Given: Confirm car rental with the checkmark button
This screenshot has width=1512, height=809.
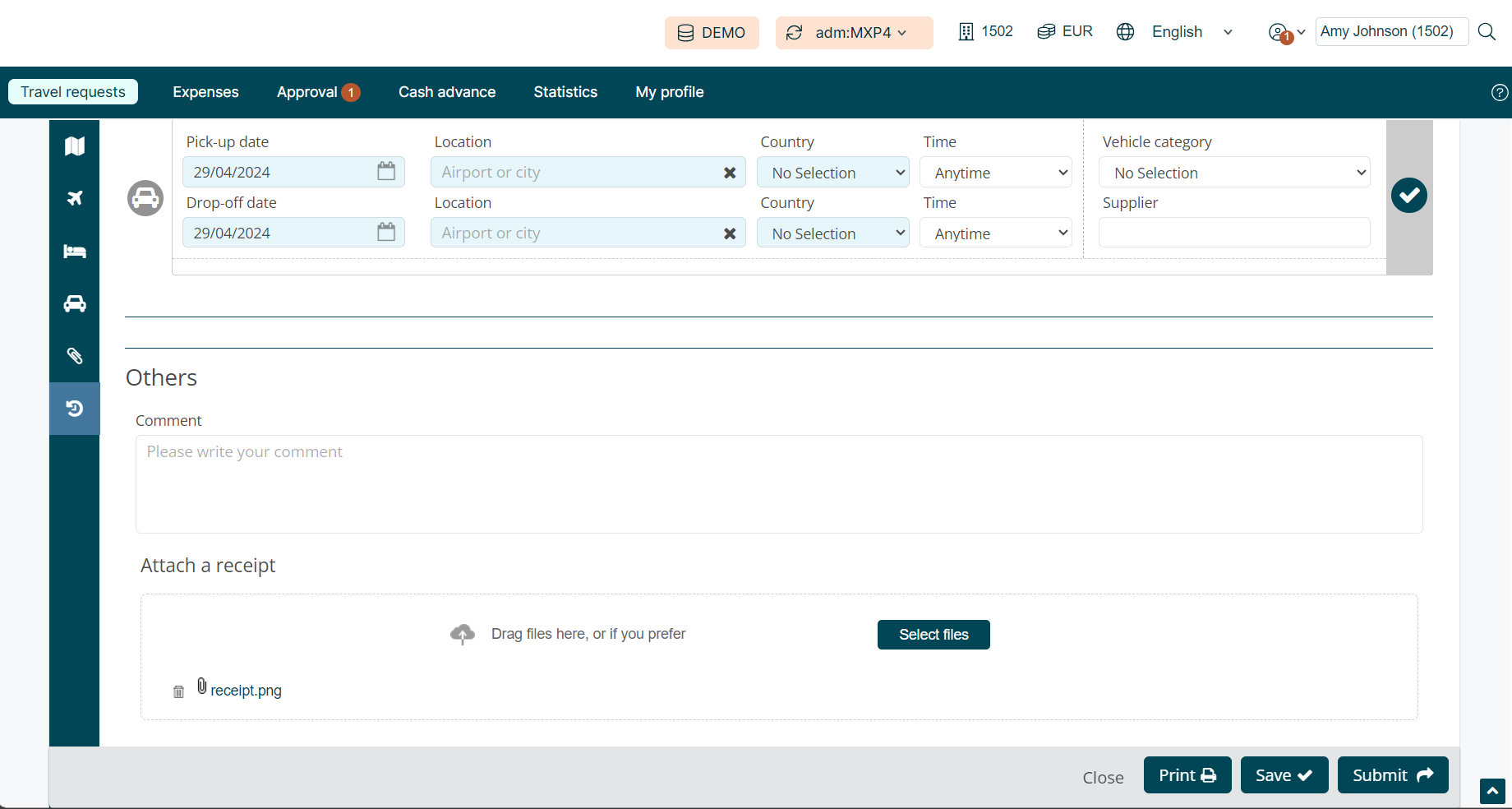Looking at the screenshot, I should coord(1408,196).
